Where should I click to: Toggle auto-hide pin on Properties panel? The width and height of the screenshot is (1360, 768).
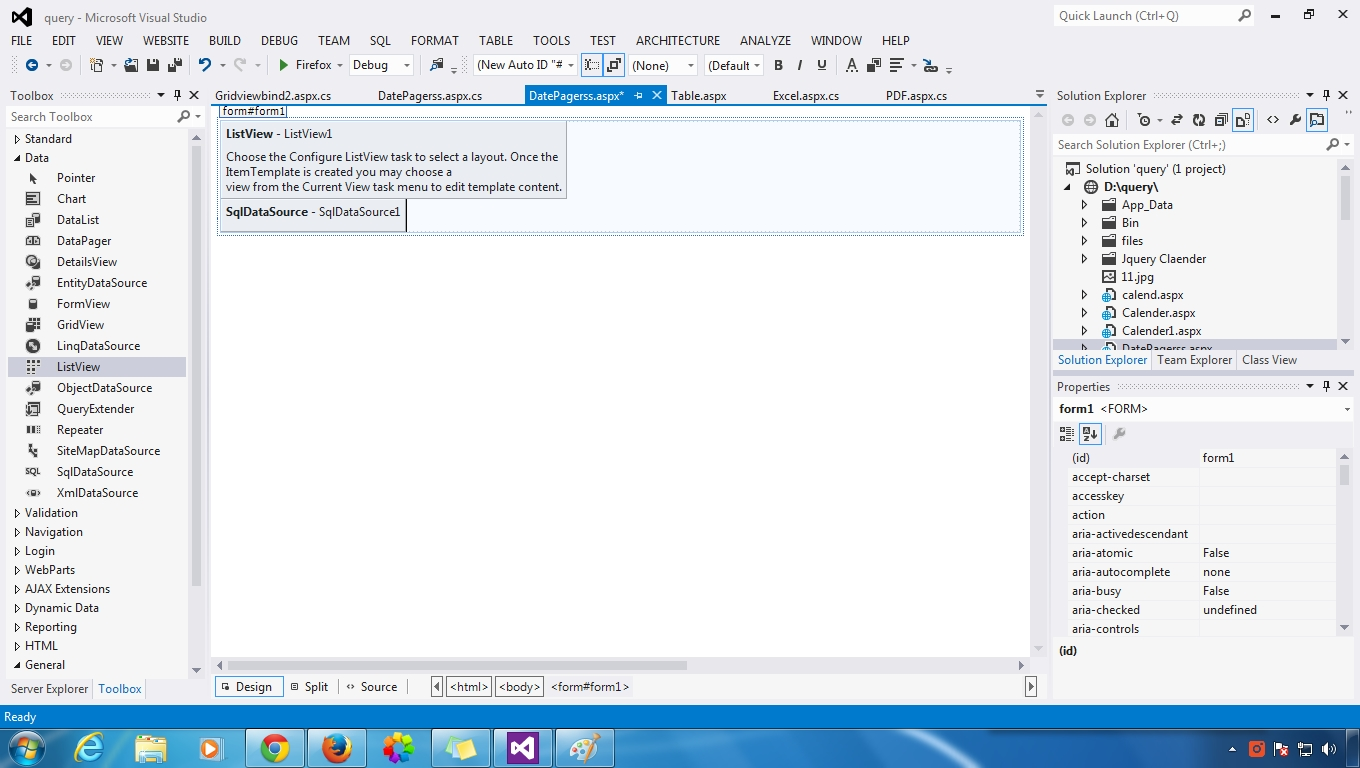pyautogui.click(x=1326, y=386)
